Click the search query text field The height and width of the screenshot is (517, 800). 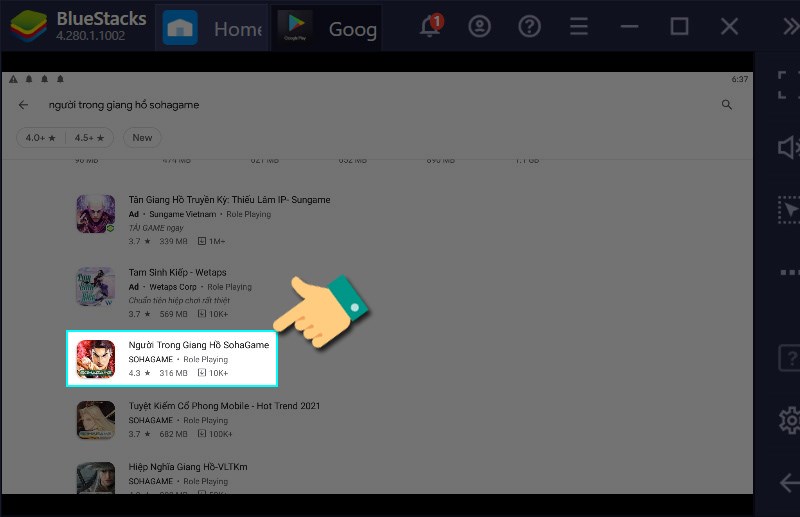[124, 105]
